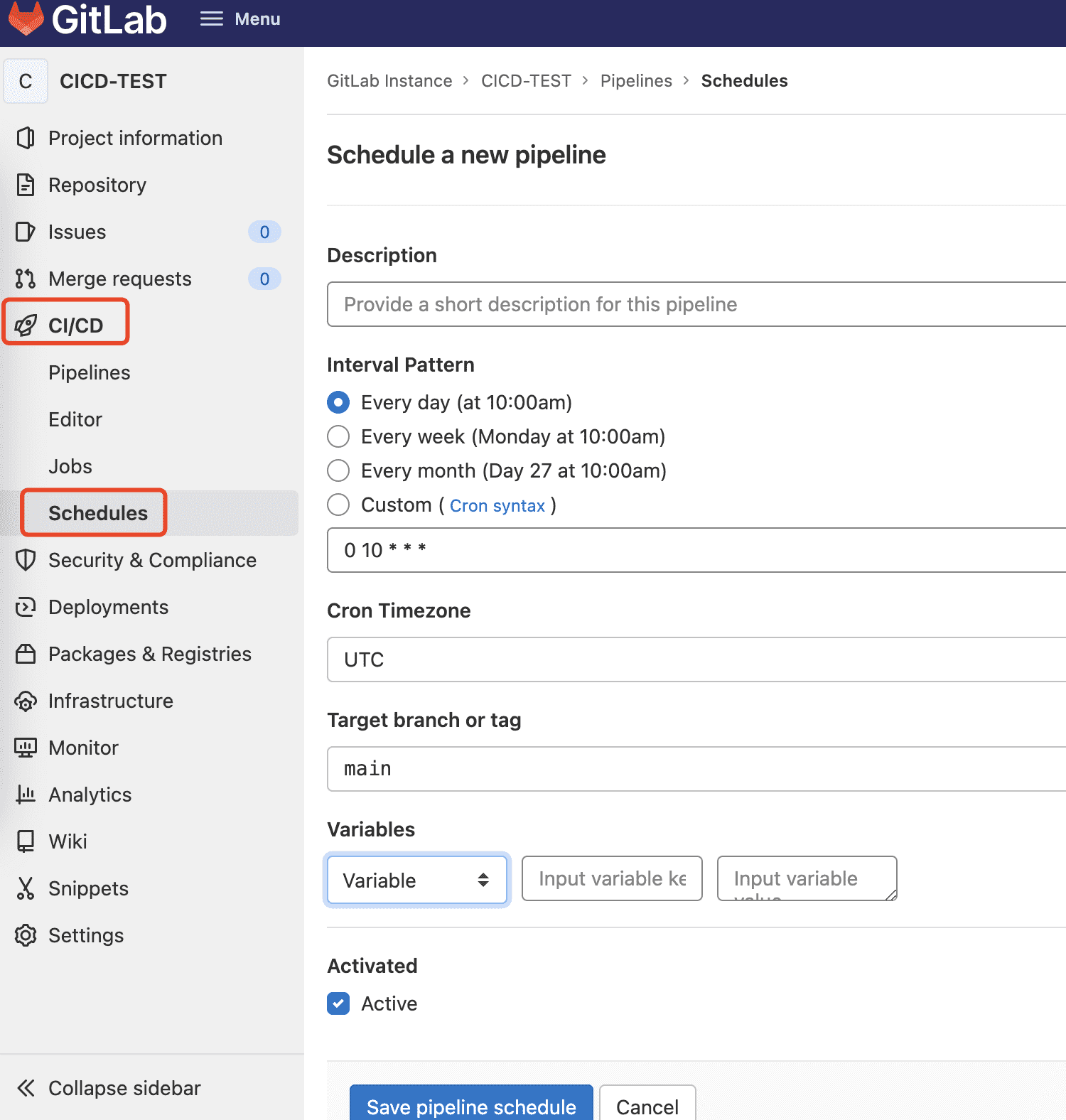Open the Variable type dropdown
Image resolution: width=1066 pixels, height=1120 pixels.
point(416,880)
